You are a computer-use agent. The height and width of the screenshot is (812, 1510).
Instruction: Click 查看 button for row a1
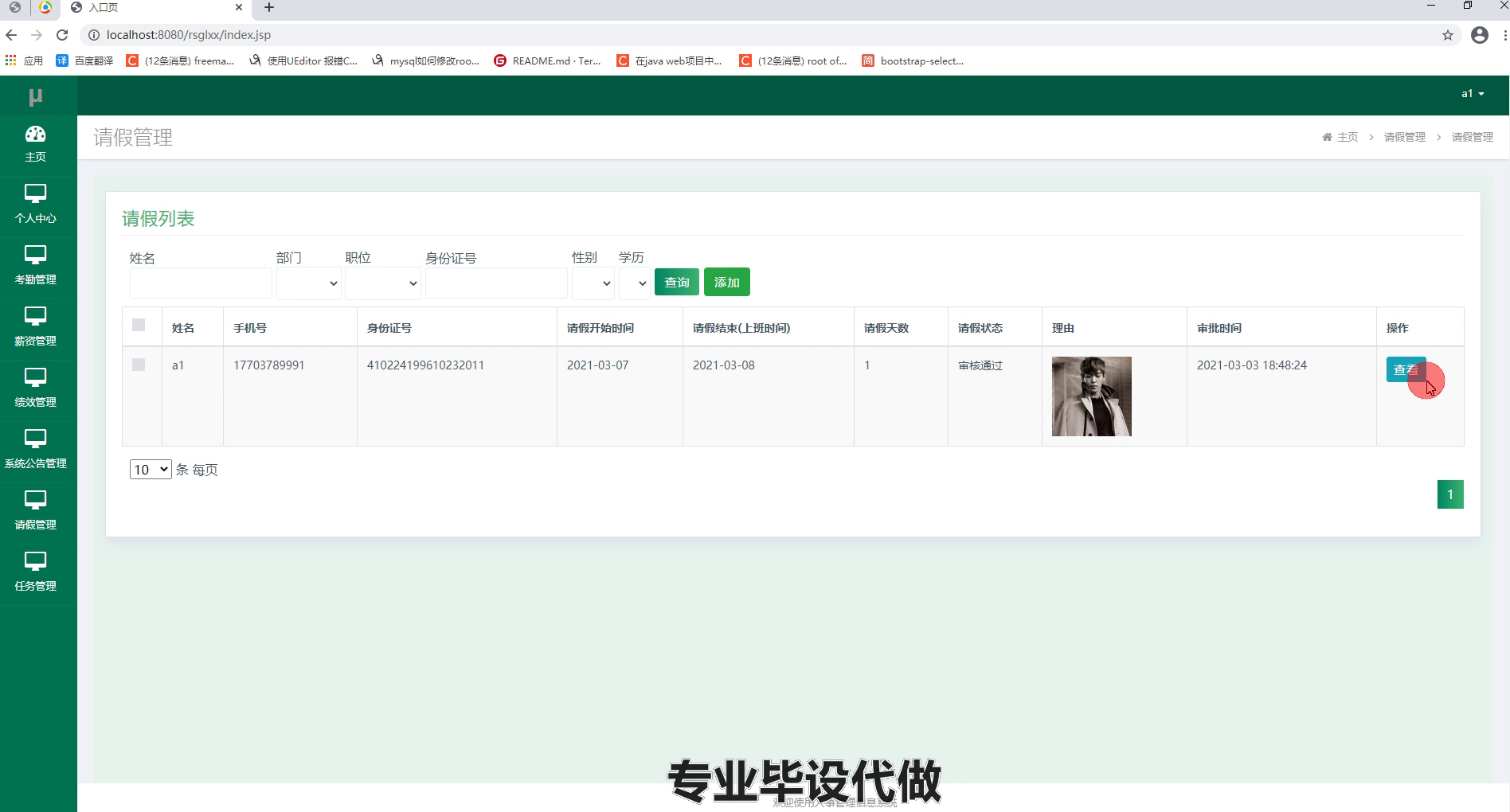coord(1406,369)
